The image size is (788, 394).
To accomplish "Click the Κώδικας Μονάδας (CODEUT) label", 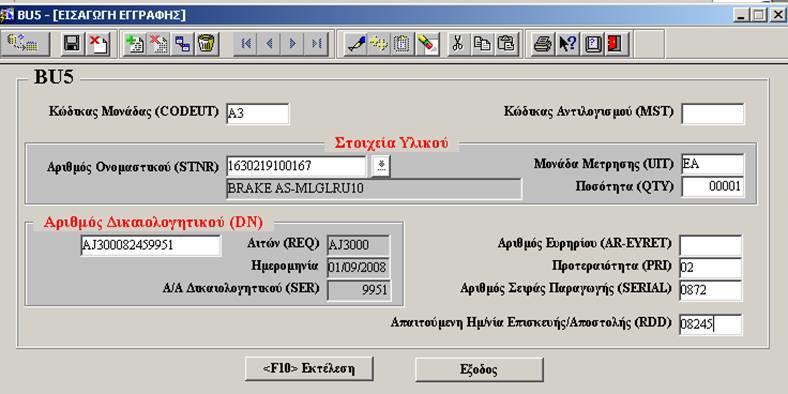I will tap(134, 112).
